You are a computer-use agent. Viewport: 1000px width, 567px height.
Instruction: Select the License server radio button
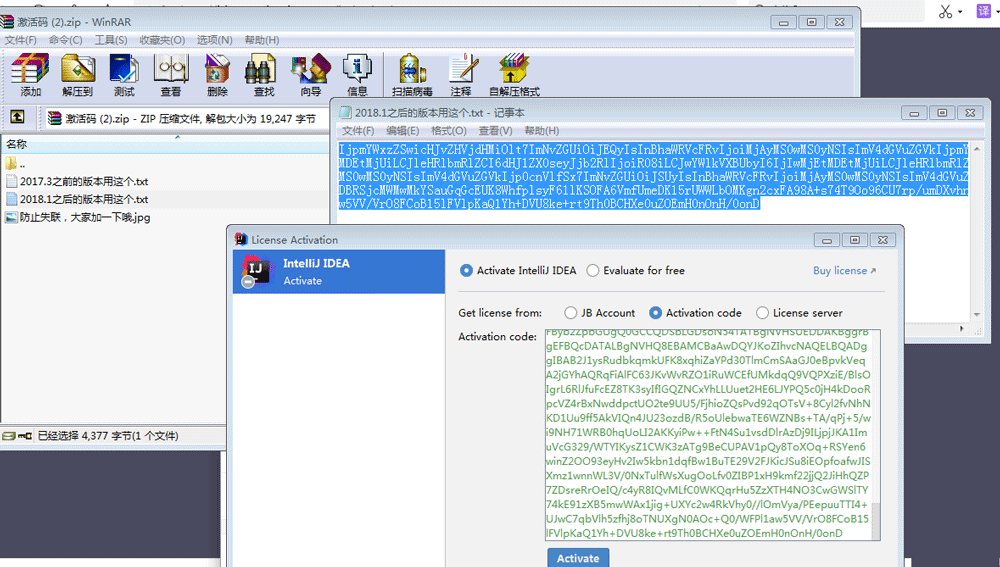pyautogui.click(x=762, y=313)
